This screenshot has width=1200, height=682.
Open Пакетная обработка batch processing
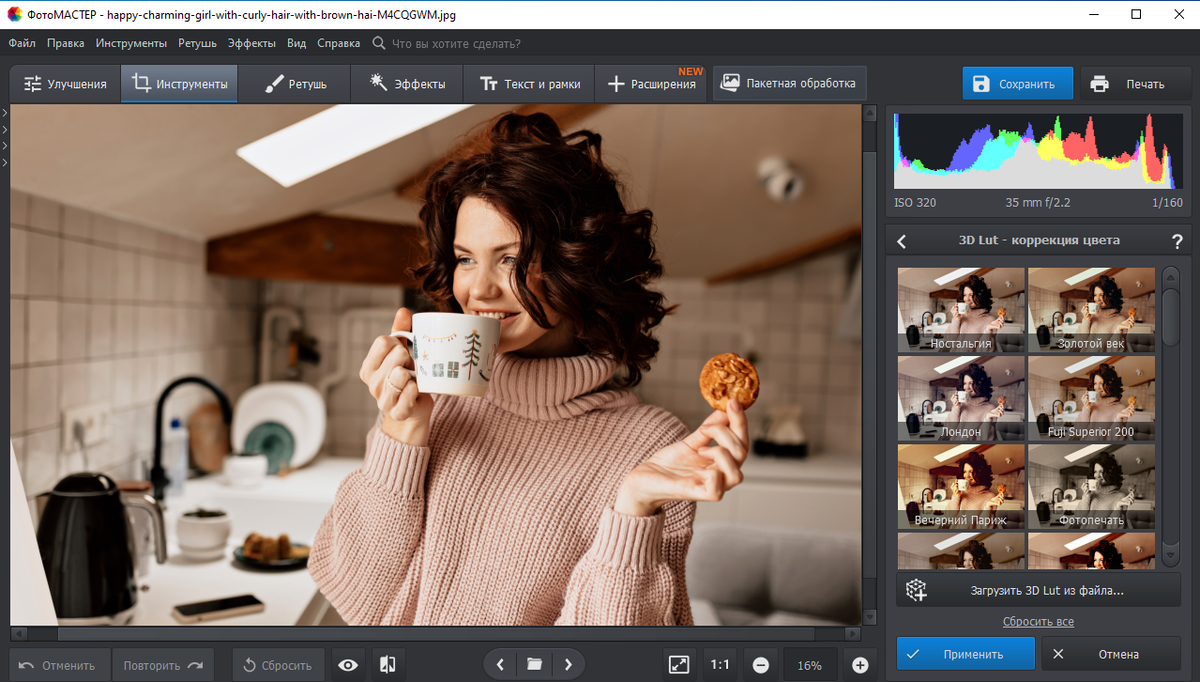[789, 83]
